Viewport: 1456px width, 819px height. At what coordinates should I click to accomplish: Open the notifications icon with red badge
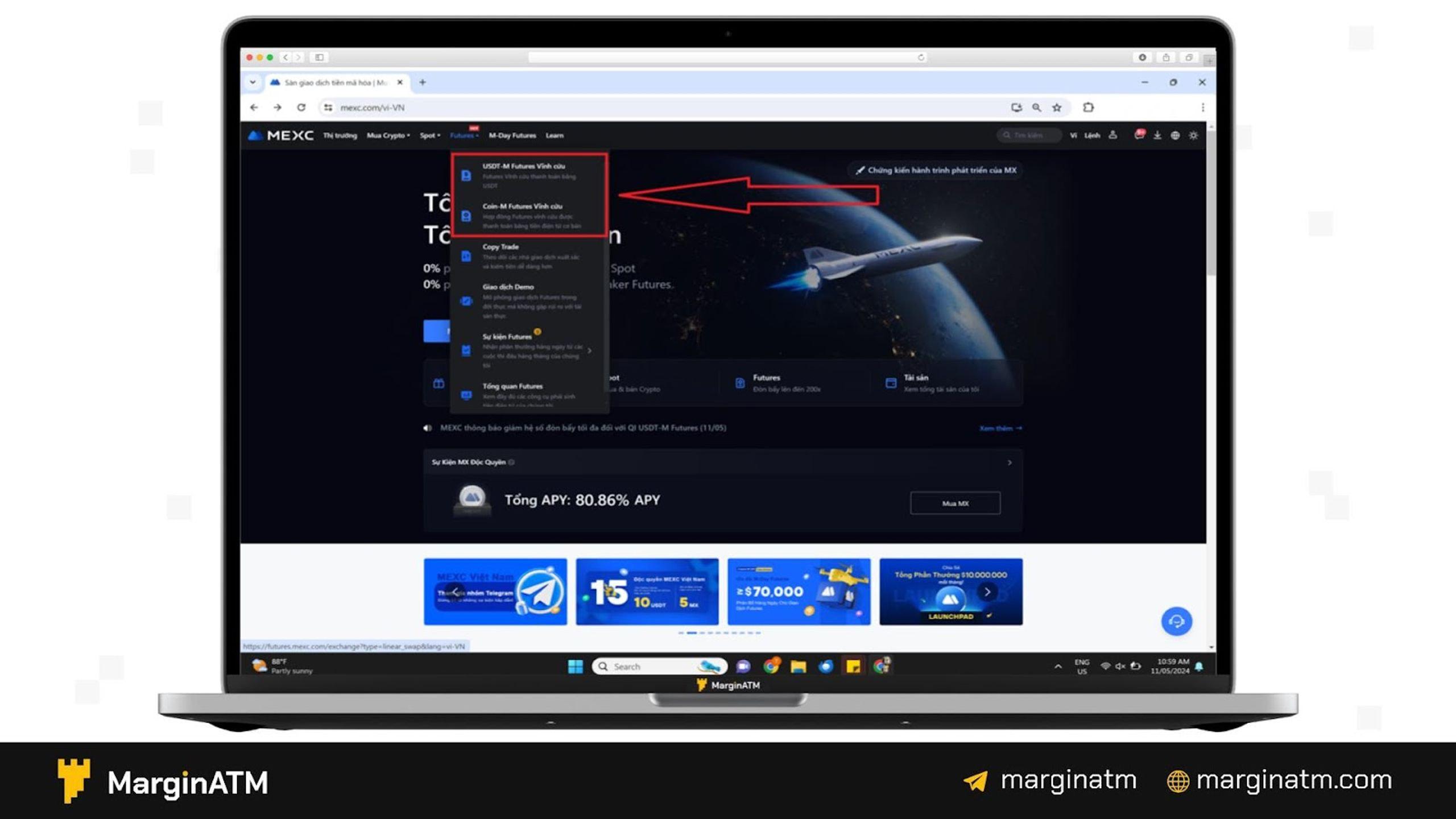pyautogui.click(x=1139, y=135)
